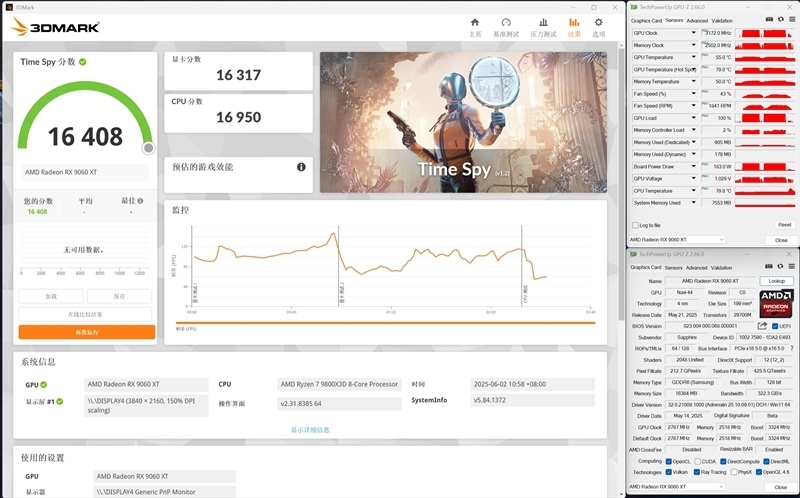Open the Memory Clock sensor dropdown arrow
This screenshot has width=800, height=498.
[x=693, y=45]
